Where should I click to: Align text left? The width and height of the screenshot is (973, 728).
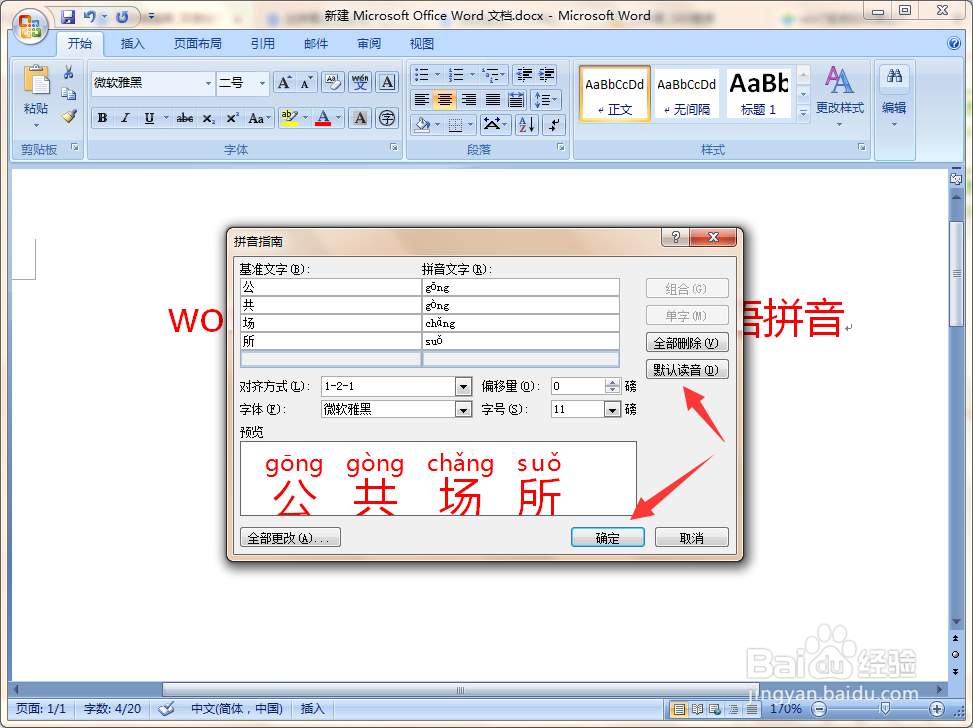click(x=422, y=99)
